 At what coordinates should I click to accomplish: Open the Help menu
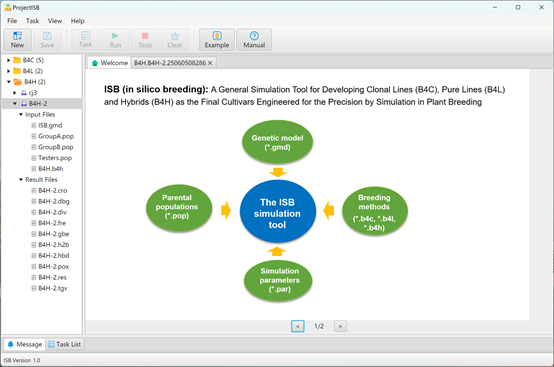click(77, 21)
